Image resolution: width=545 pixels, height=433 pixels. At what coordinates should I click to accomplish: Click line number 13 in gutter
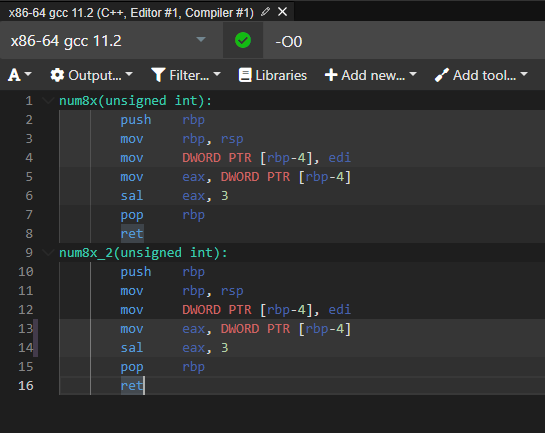[26, 329]
